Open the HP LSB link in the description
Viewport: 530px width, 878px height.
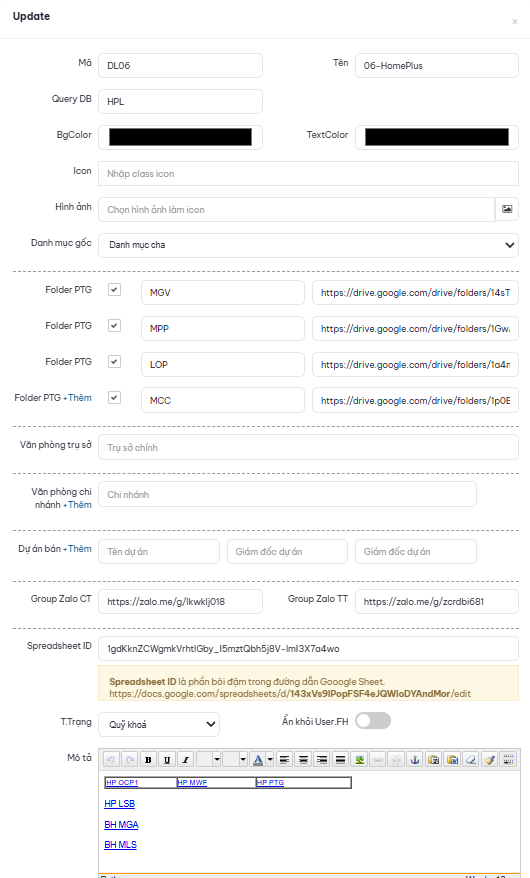pyautogui.click(x=120, y=804)
